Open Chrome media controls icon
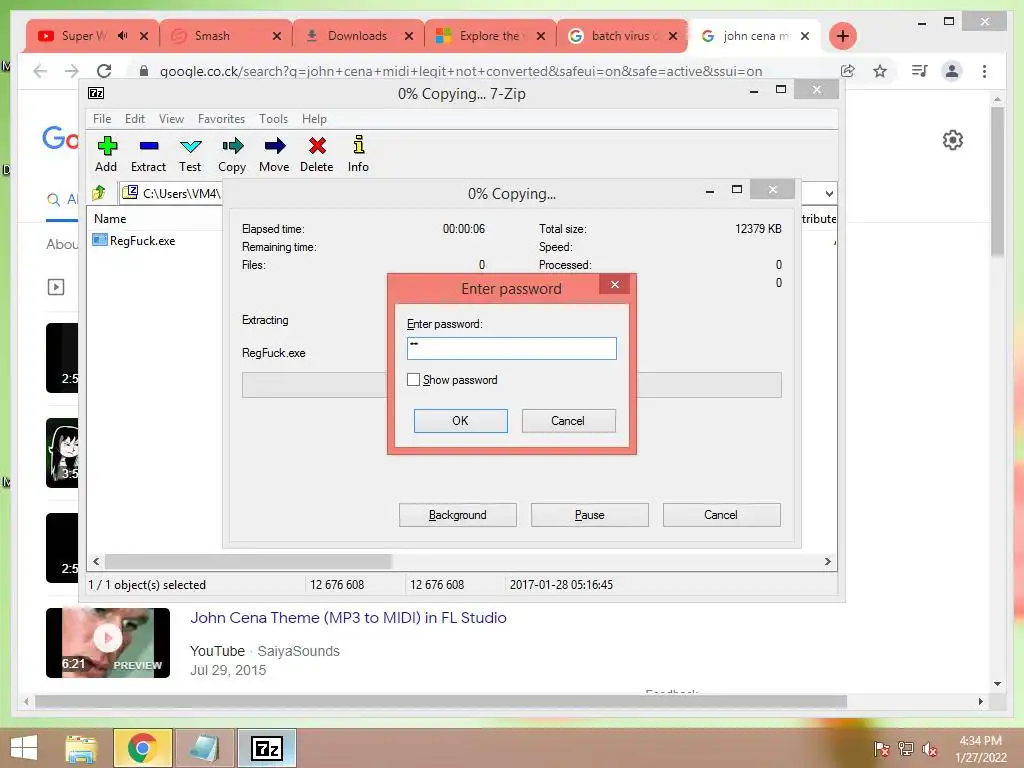This screenshot has height=768, width=1024. [920, 71]
